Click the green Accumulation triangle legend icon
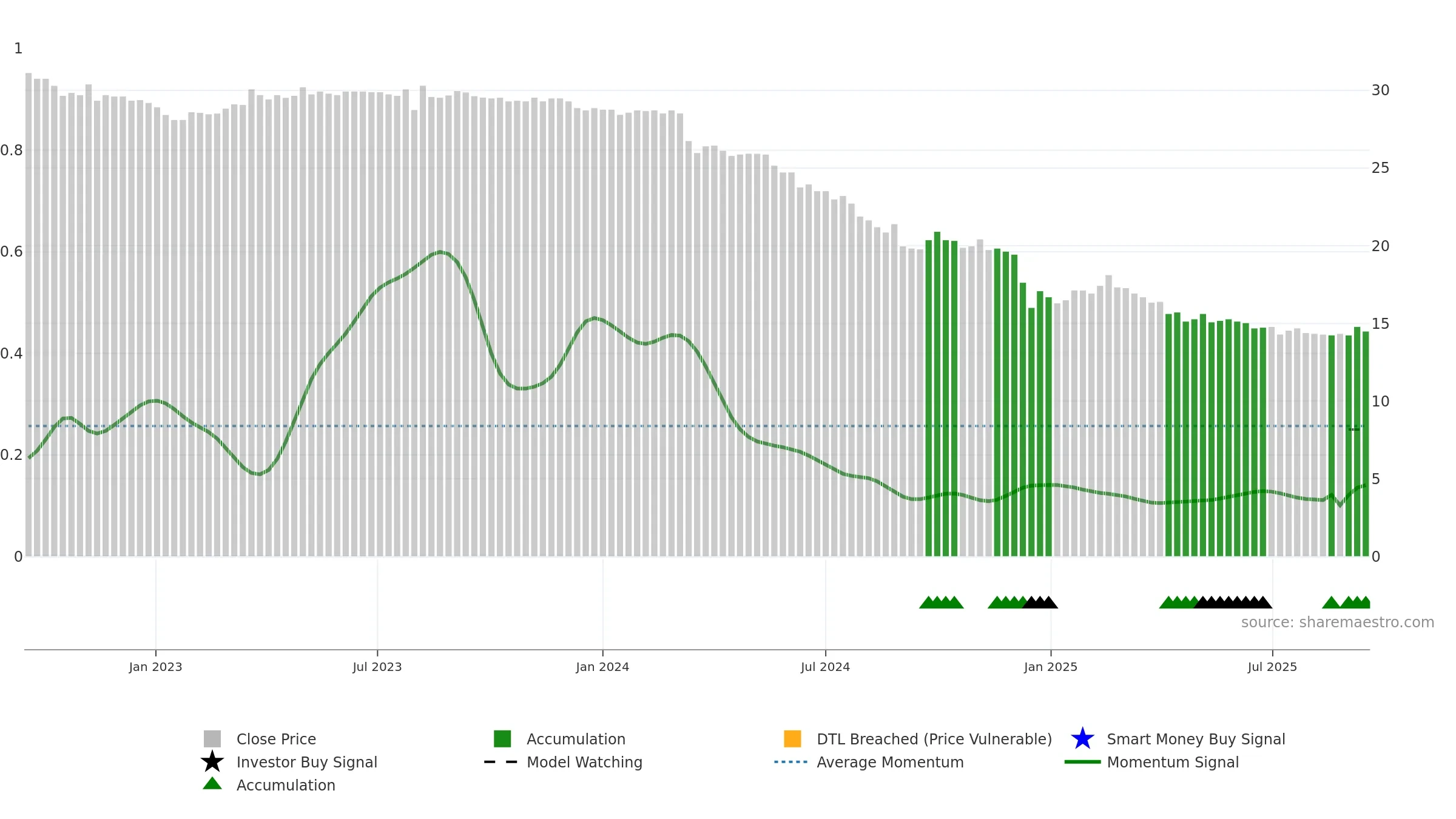 coord(212,783)
